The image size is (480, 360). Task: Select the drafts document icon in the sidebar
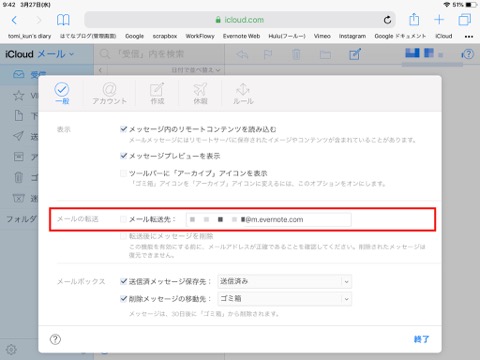point(19,116)
